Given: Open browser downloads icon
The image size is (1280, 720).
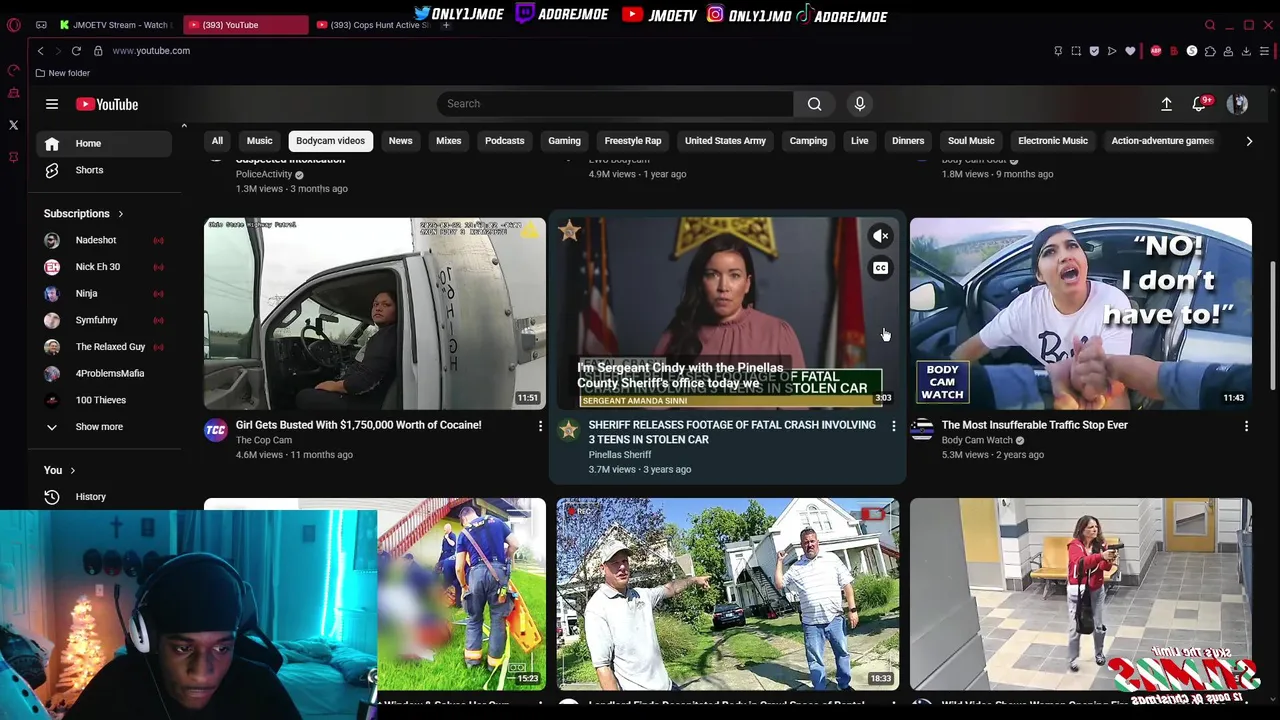Looking at the screenshot, I should 1246,51.
